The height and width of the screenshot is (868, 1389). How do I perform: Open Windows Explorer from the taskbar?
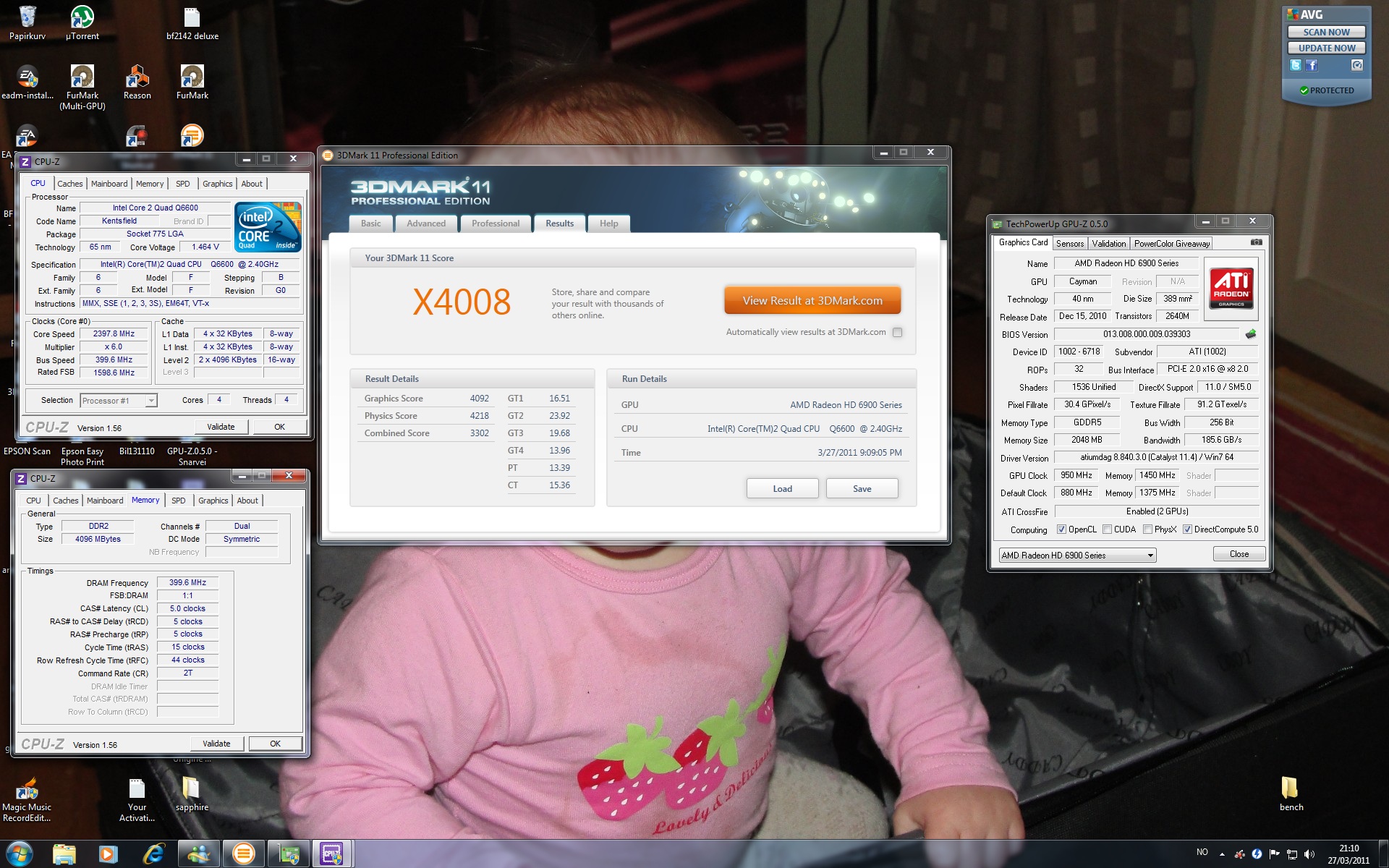pos(64,854)
